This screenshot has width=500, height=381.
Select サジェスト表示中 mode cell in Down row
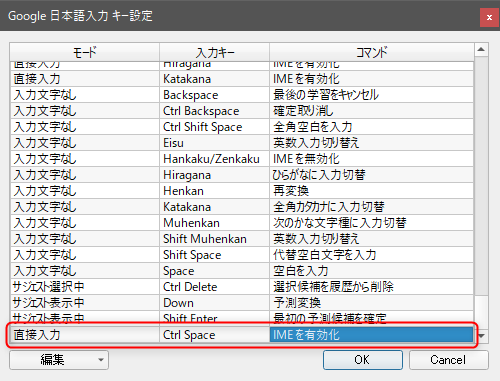[x=85, y=303]
